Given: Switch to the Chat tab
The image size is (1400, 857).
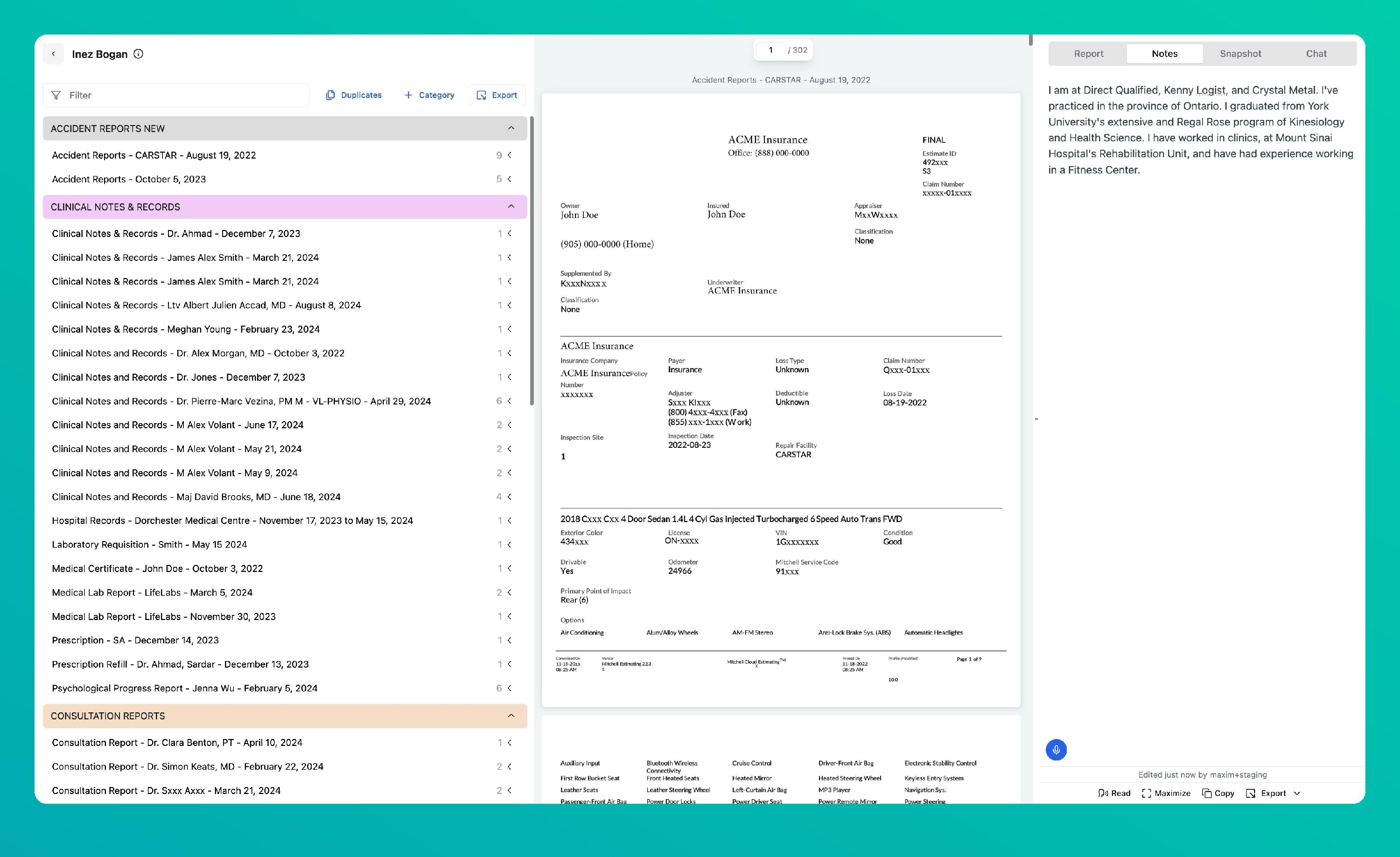Looking at the screenshot, I should [x=1316, y=53].
